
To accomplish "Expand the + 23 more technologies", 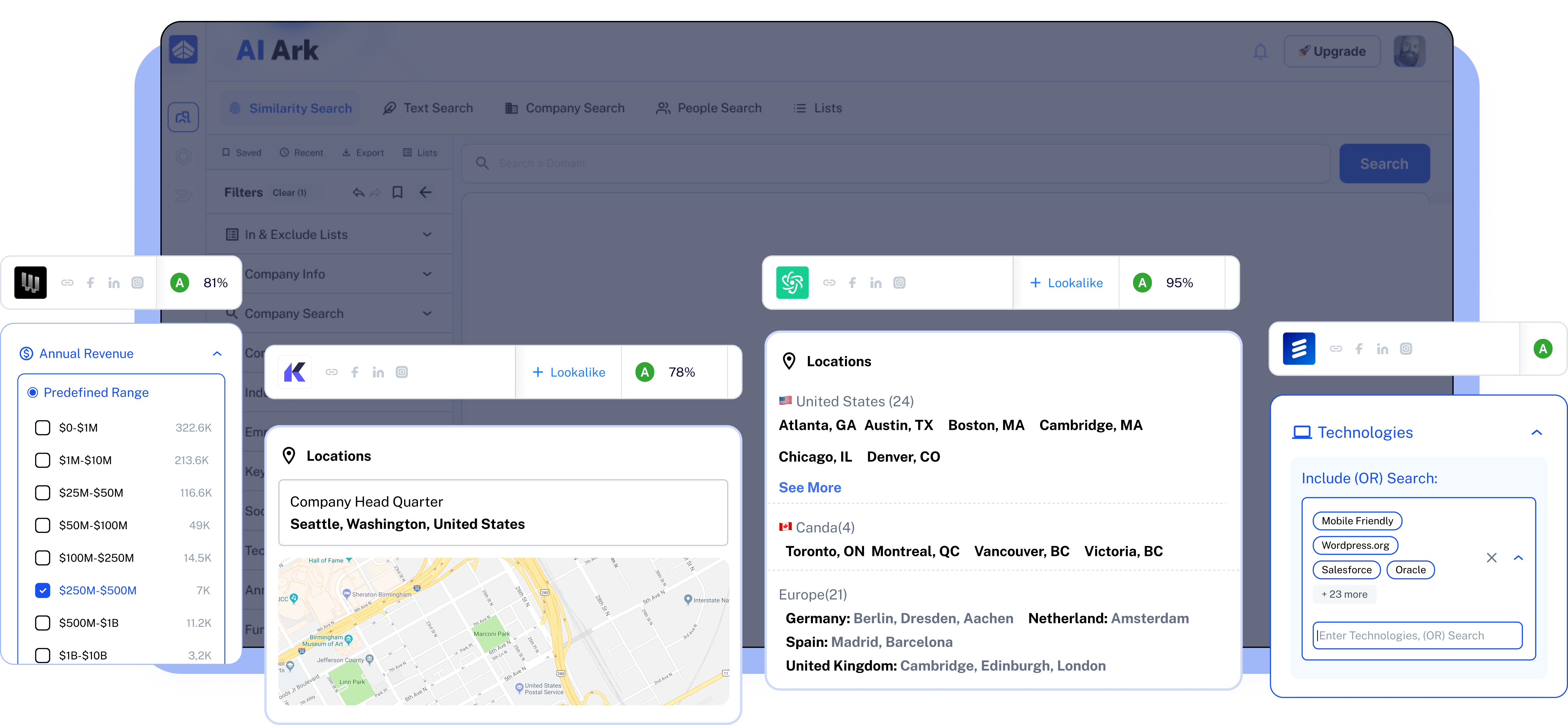I will [1344, 595].
